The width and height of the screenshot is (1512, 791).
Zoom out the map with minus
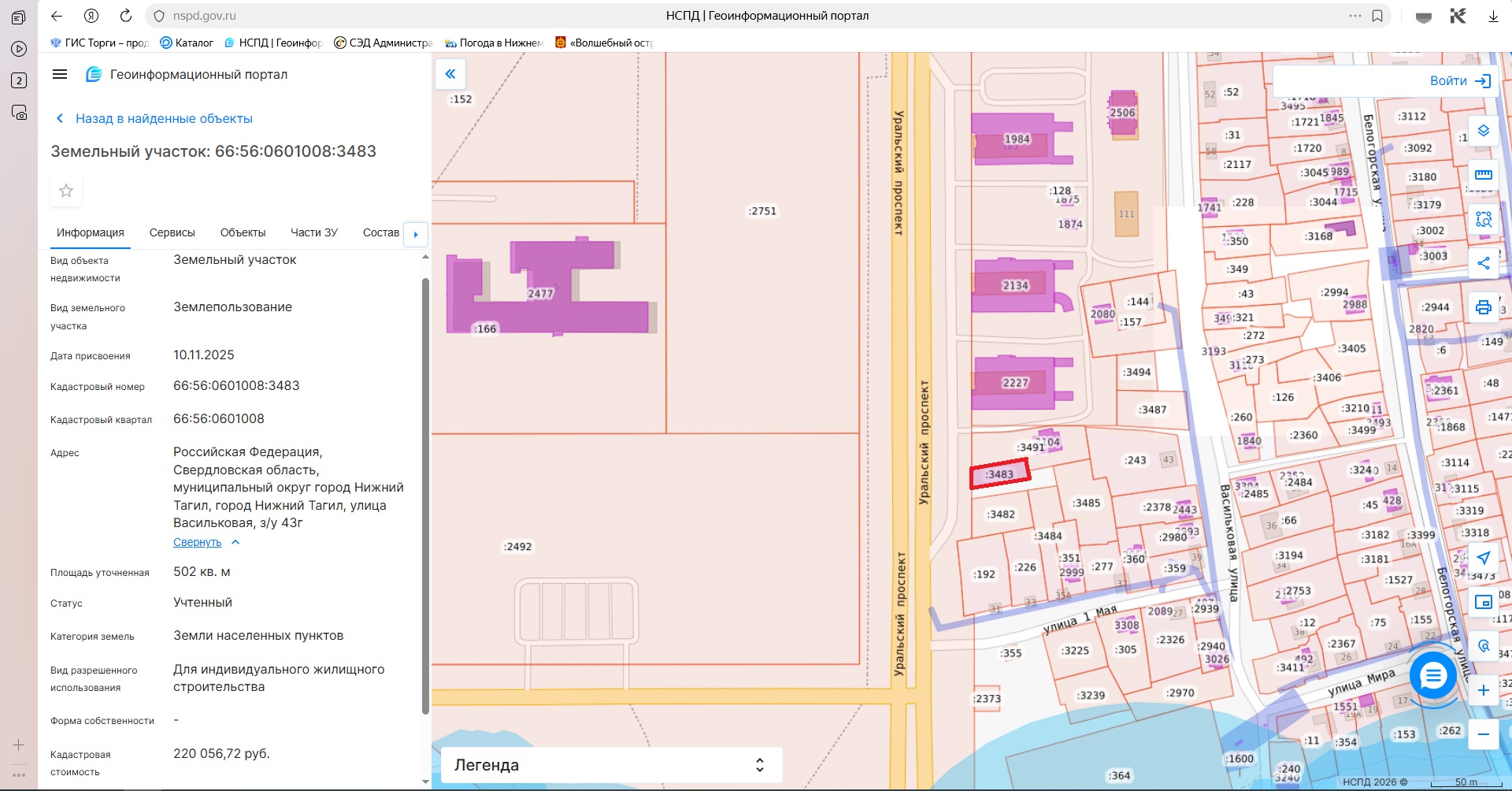coord(1483,734)
